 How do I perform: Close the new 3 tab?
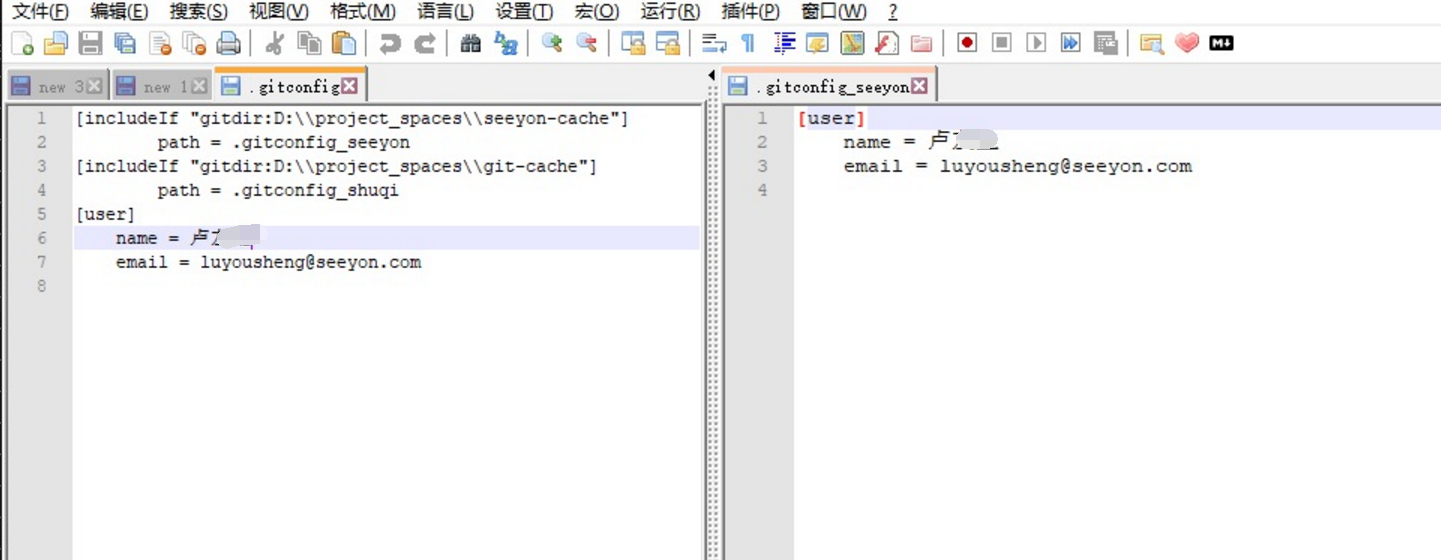[94, 86]
